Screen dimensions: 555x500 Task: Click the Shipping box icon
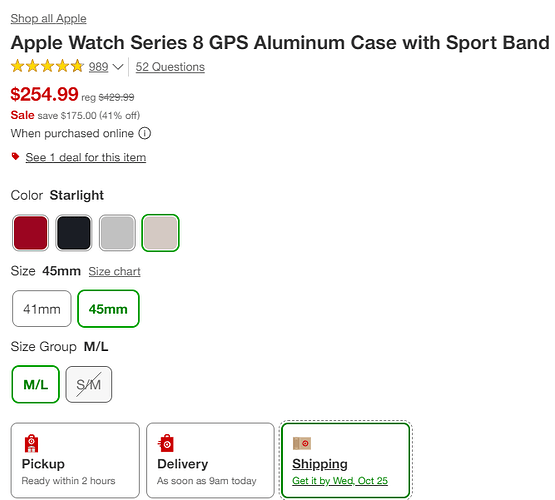(x=302, y=443)
